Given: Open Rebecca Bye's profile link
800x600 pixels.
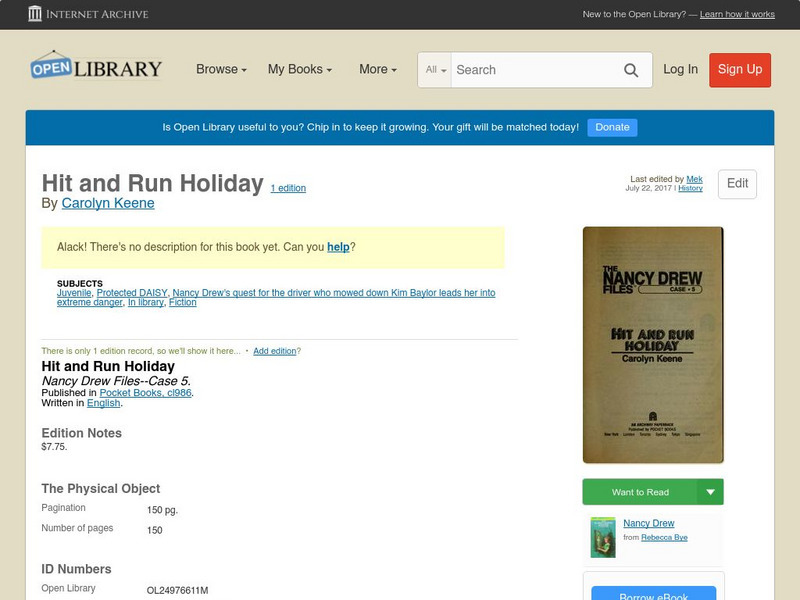Looking at the screenshot, I should click(664, 538).
